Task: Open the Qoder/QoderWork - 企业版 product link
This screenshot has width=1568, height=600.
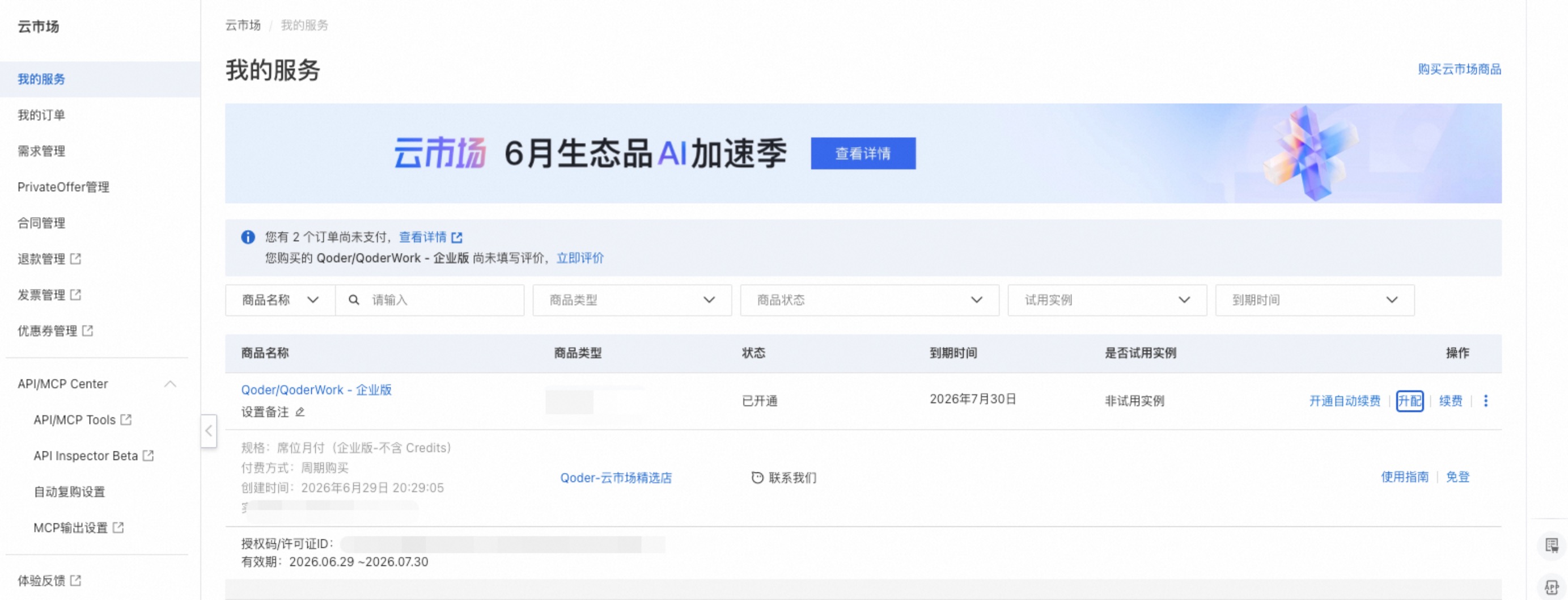Action: (x=316, y=390)
